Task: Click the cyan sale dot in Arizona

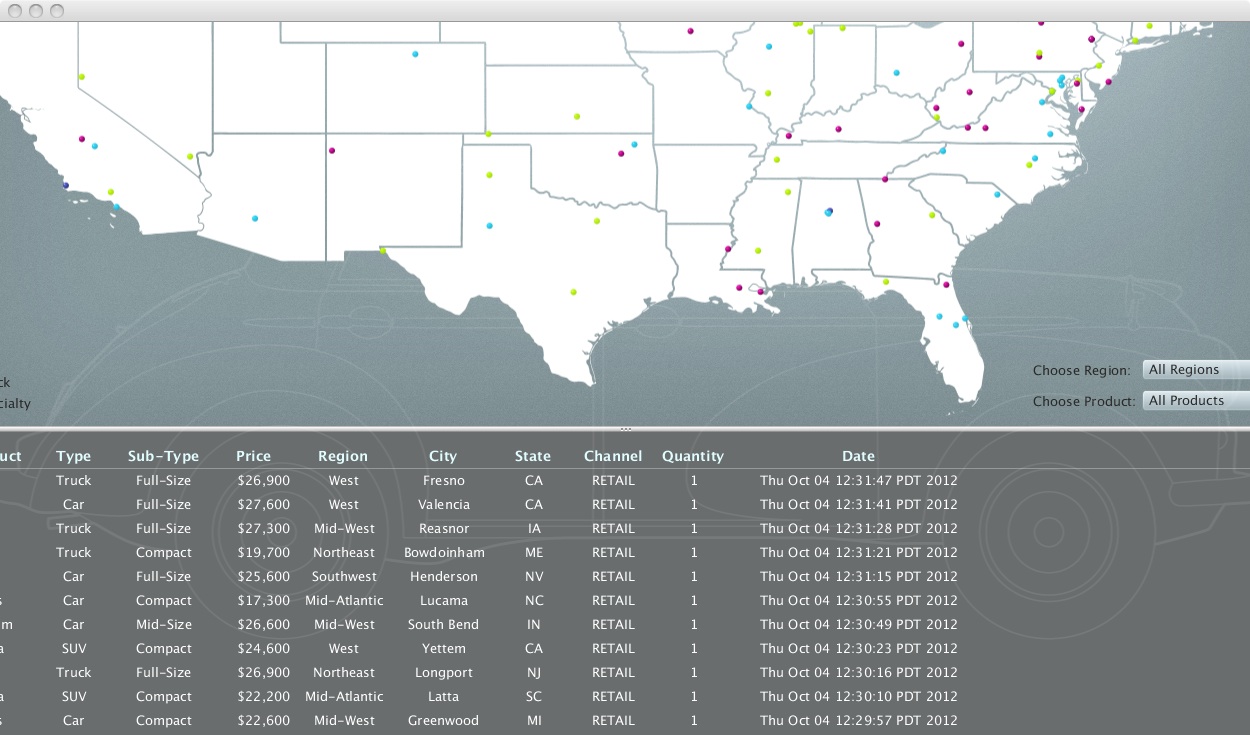Action: tap(255, 218)
